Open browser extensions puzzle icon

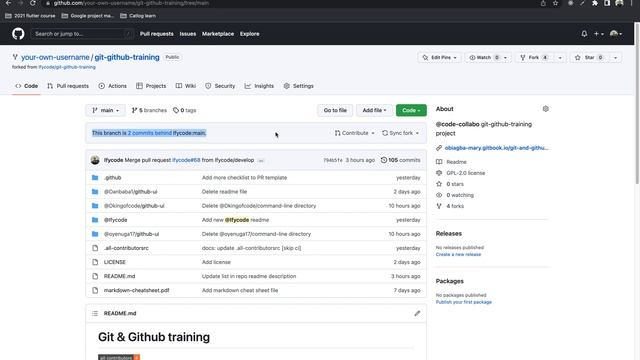tap(595, 3)
